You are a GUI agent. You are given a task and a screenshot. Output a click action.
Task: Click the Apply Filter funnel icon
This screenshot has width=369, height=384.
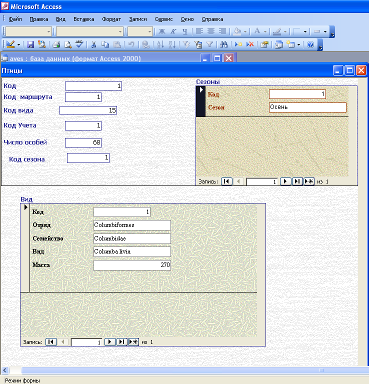(x=210, y=44)
